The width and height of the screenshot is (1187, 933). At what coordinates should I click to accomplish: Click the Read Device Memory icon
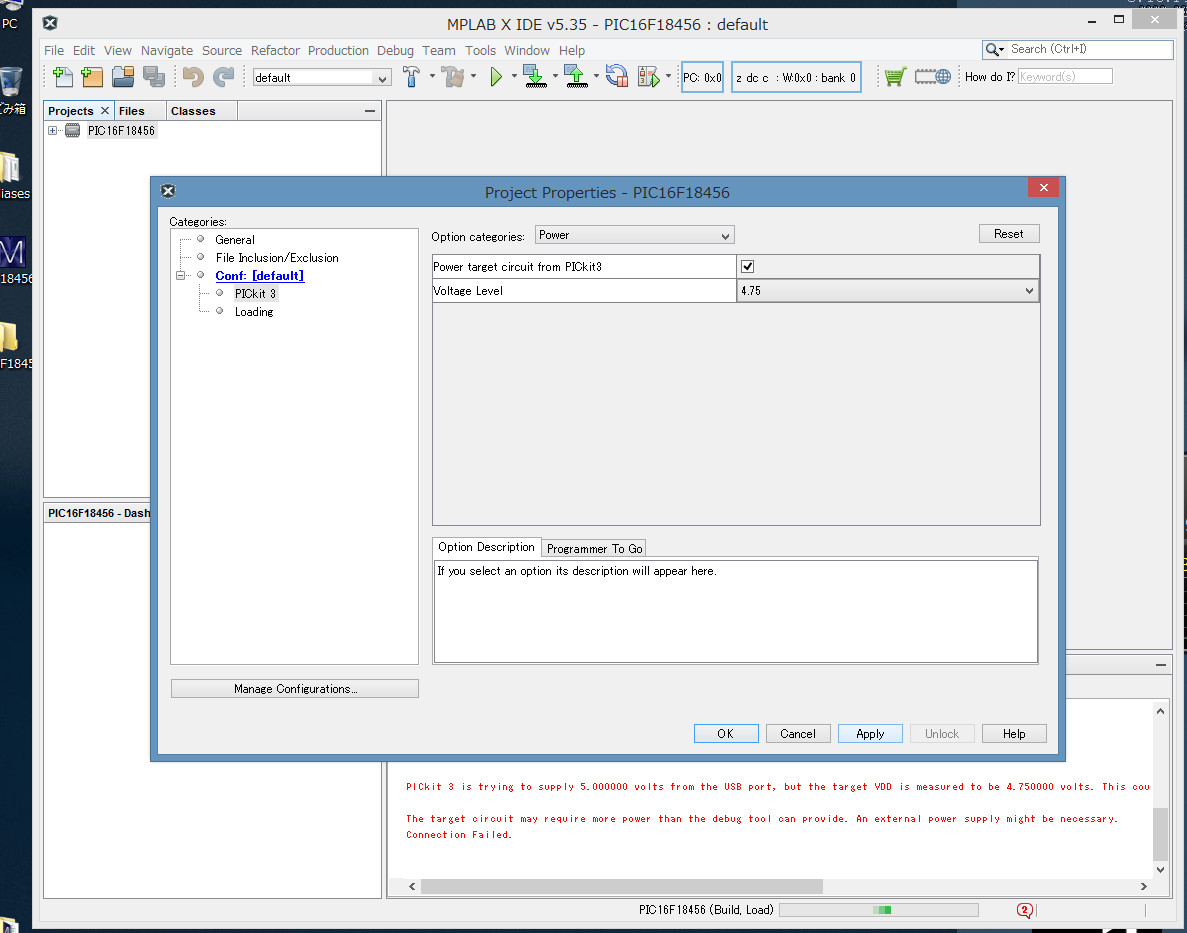click(x=576, y=76)
